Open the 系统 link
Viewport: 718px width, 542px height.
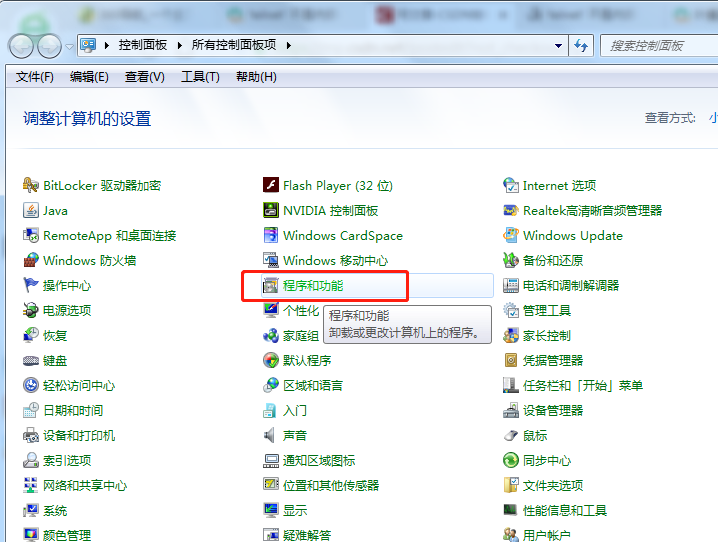55,510
